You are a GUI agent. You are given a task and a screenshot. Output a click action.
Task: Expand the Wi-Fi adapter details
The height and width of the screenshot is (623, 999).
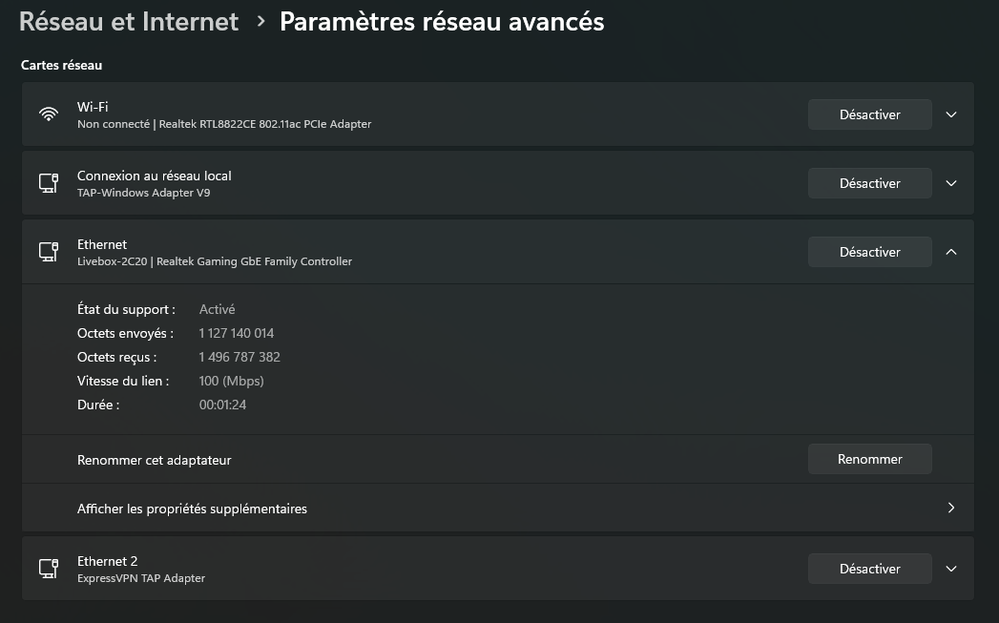pos(951,114)
